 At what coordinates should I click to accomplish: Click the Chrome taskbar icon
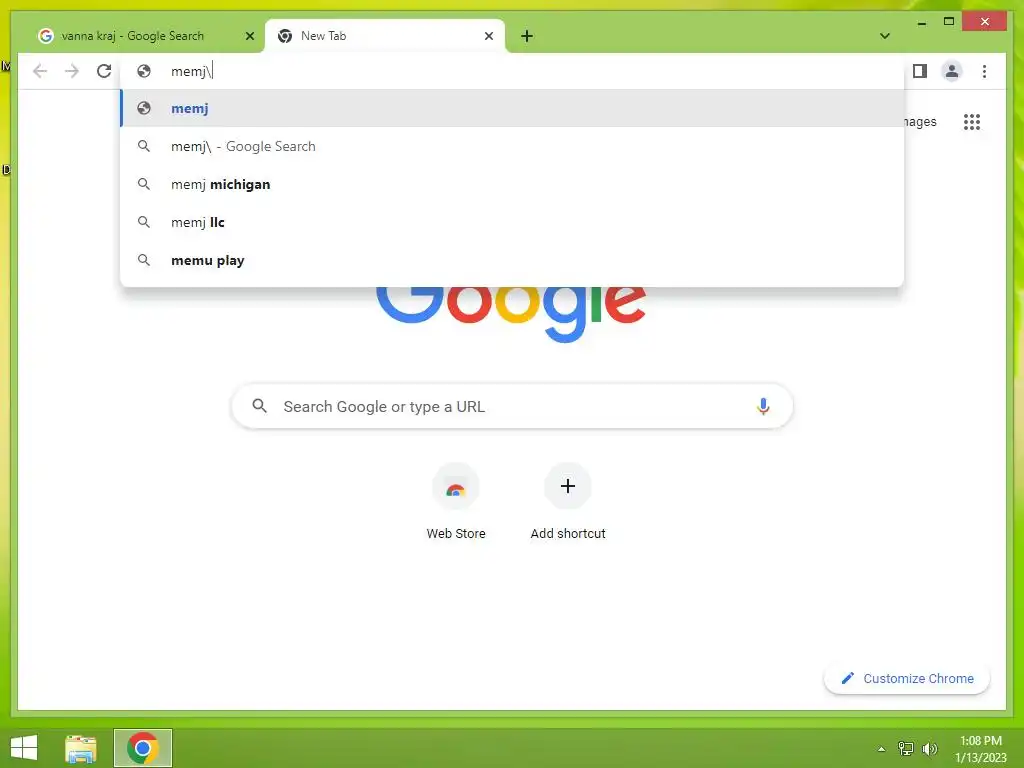(143, 748)
